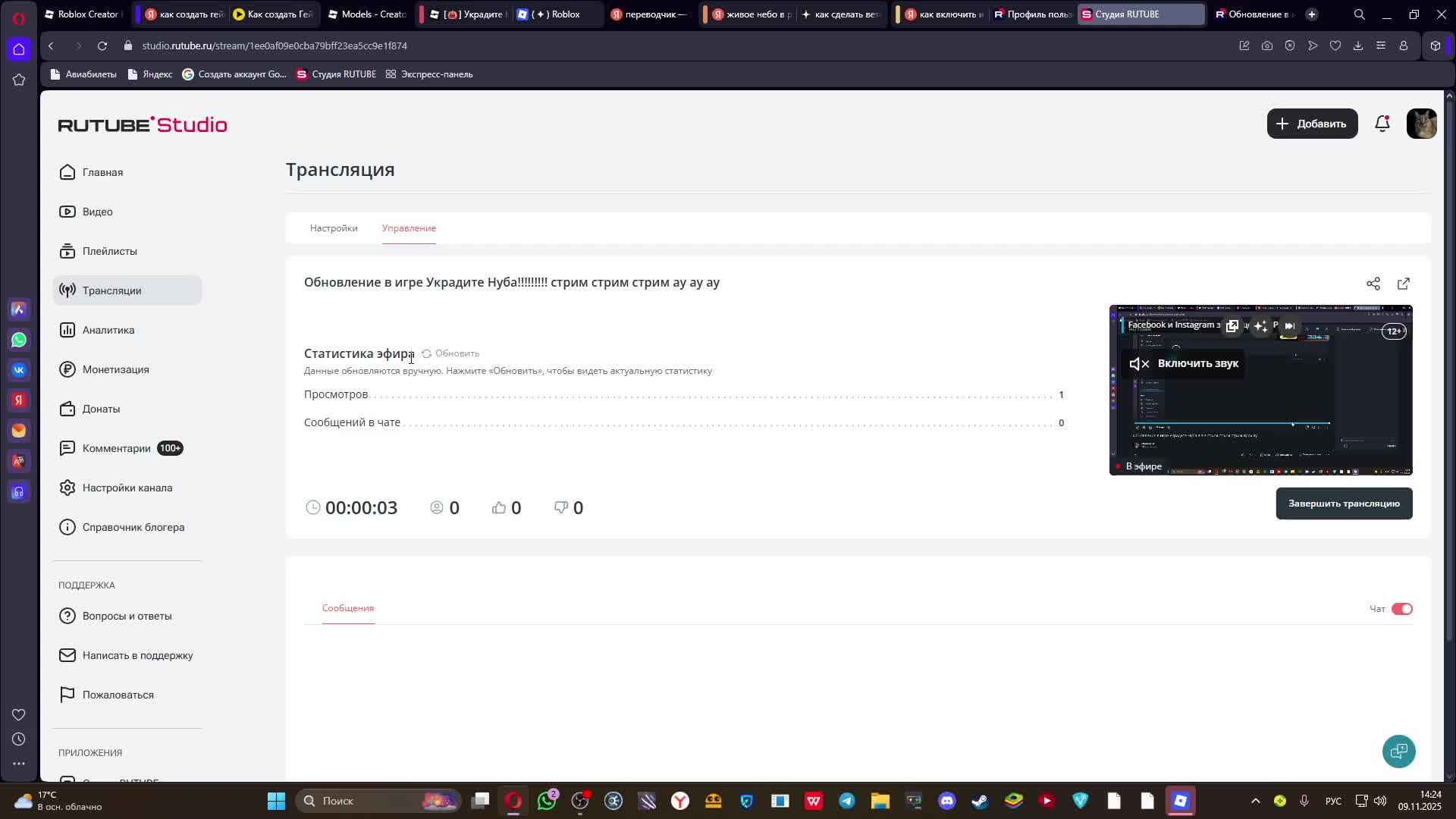Screen dimensions: 1456x819
Task: Open the support chat floating button
Action: (1398, 752)
